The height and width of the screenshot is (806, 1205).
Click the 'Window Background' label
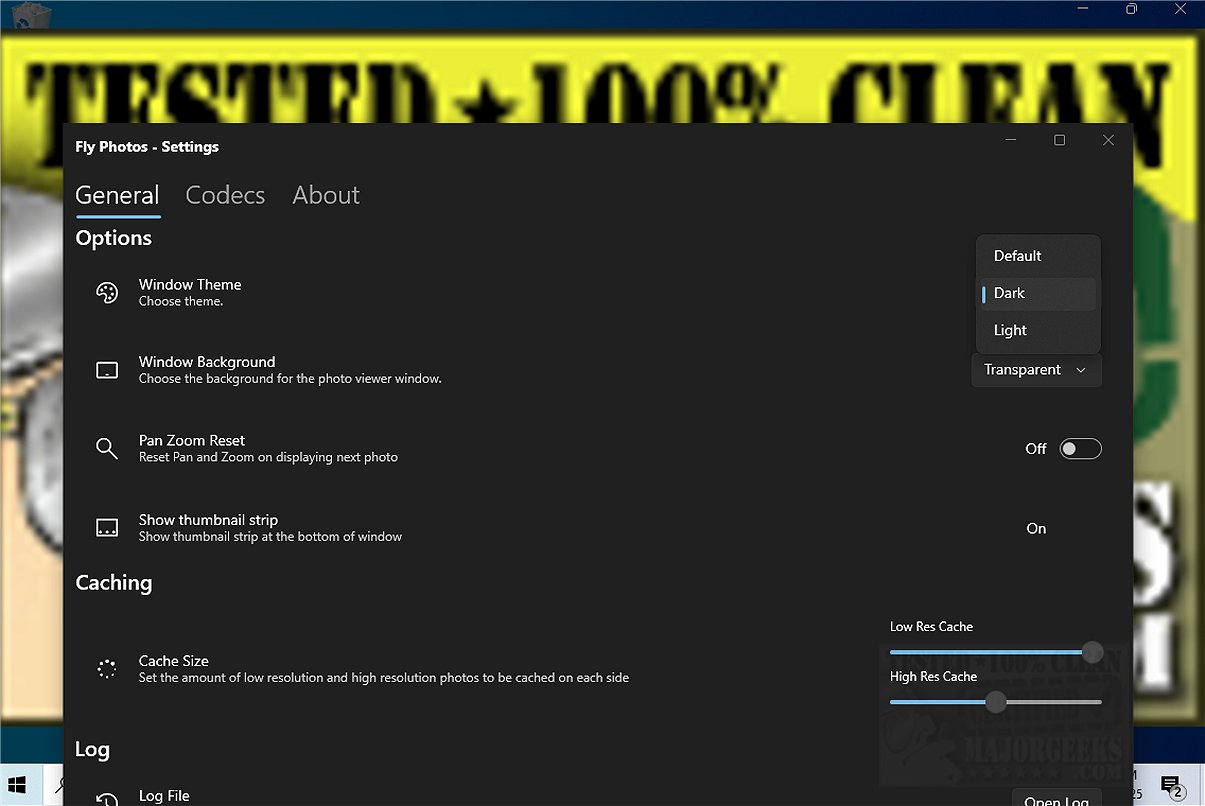pos(207,362)
